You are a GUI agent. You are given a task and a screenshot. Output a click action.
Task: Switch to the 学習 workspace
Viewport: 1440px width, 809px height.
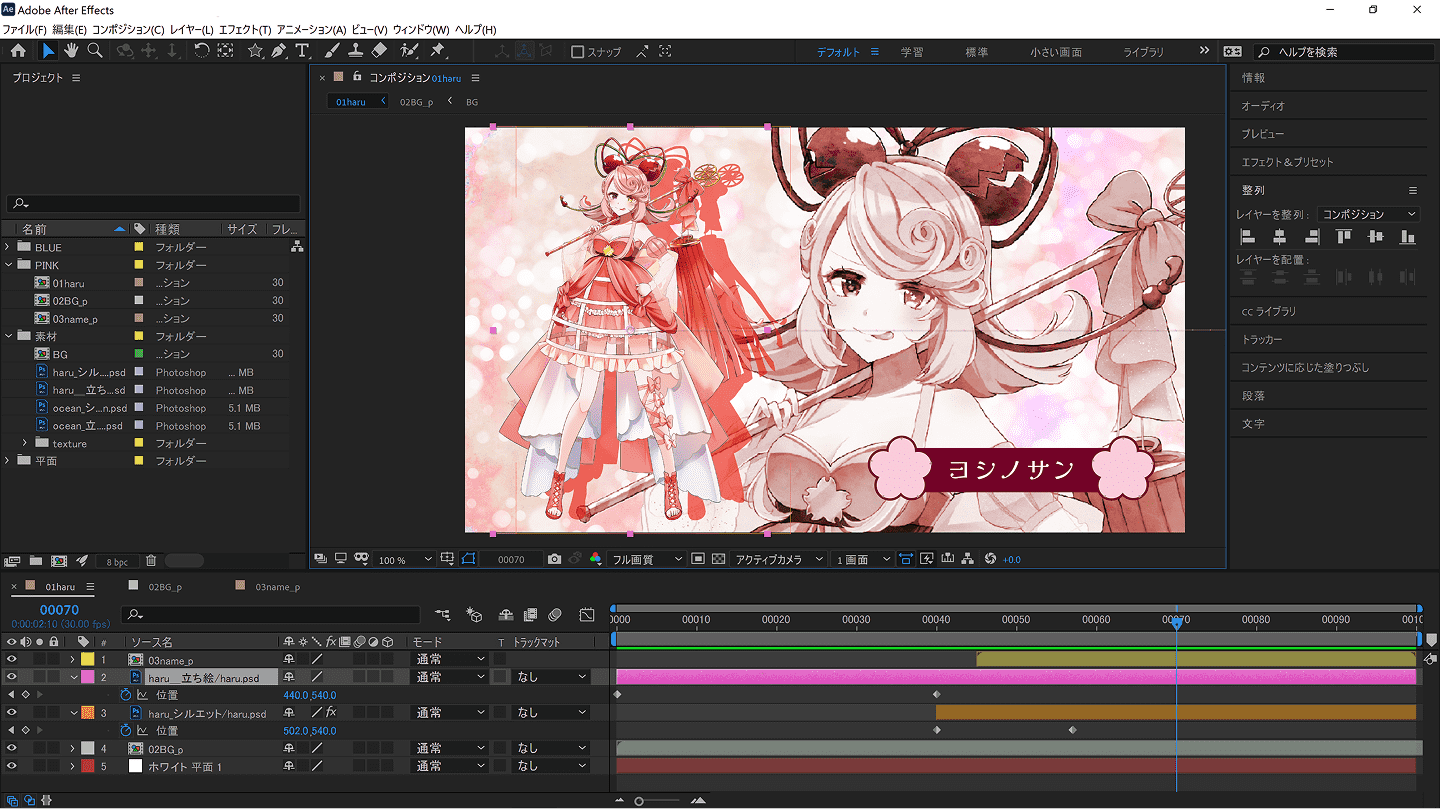click(x=912, y=52)
